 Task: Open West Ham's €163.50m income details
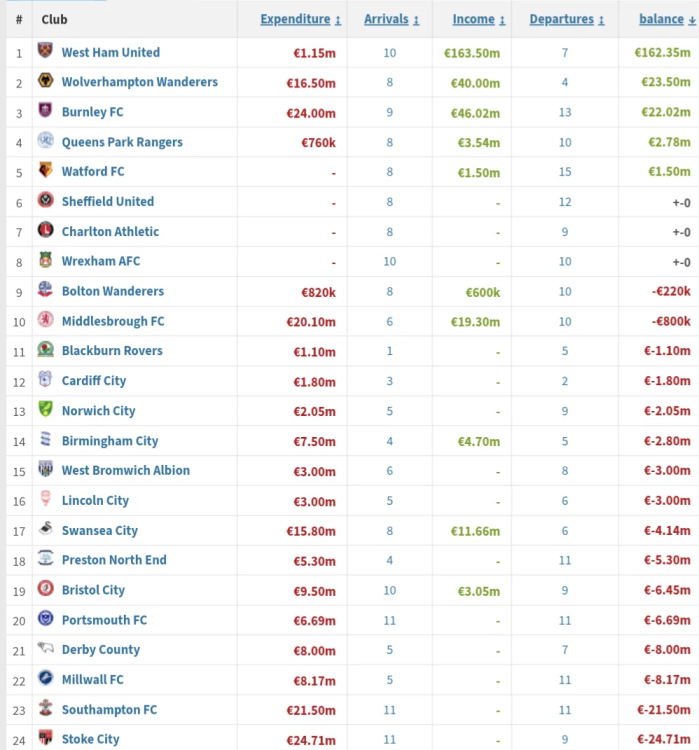[x=472, y=53]
